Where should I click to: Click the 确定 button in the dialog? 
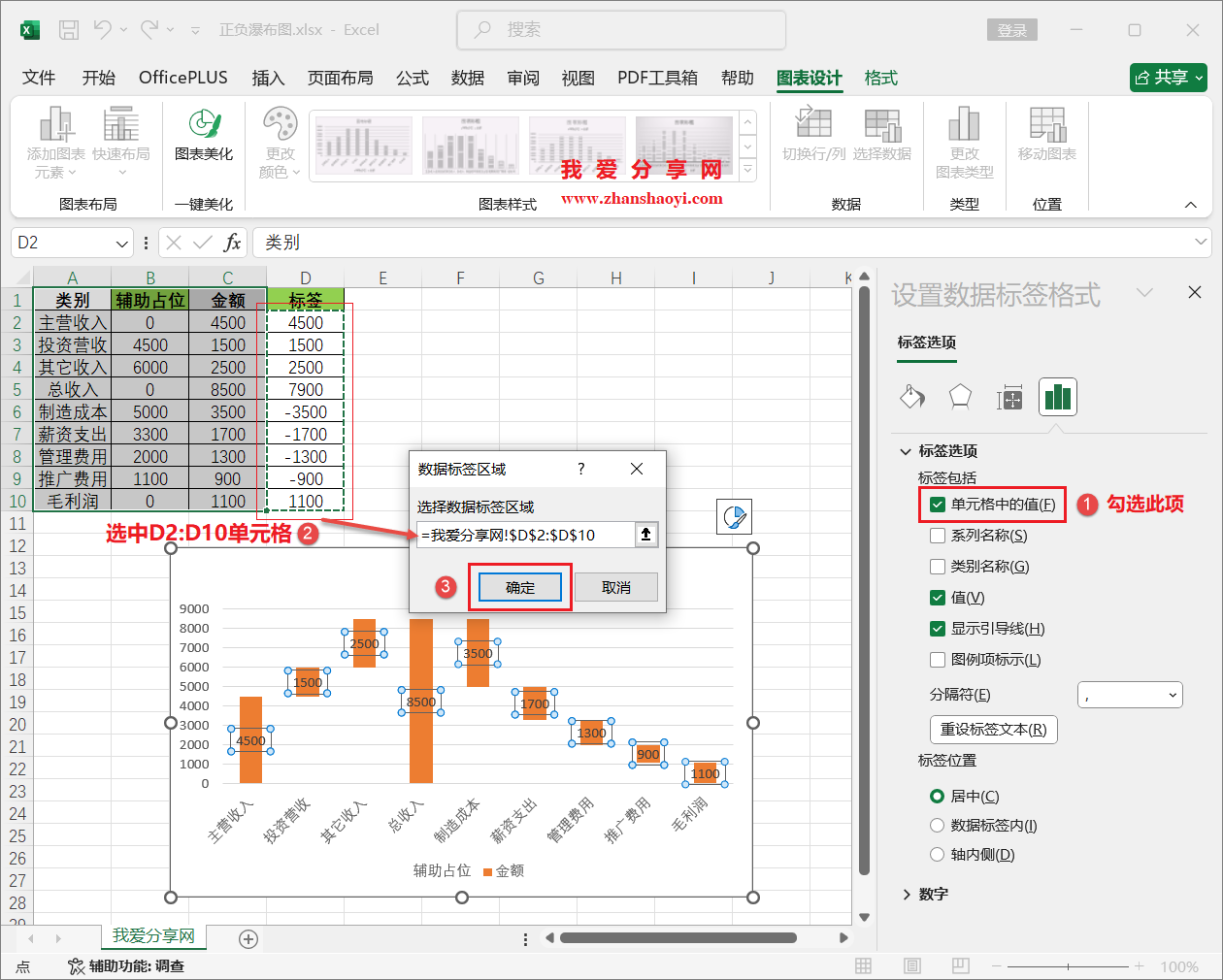click(x=519, y=587)
